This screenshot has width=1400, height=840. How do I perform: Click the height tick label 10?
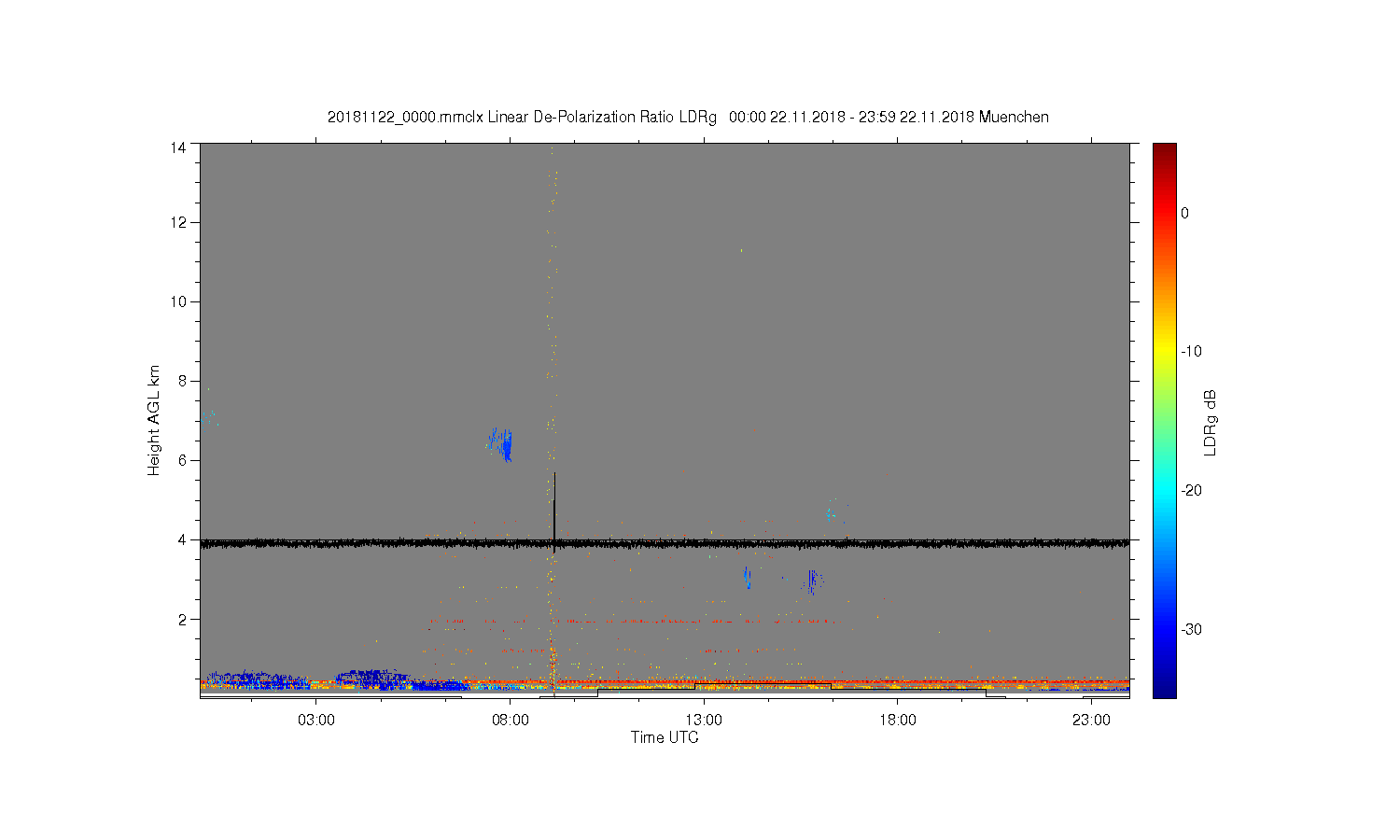click(177, 301)
